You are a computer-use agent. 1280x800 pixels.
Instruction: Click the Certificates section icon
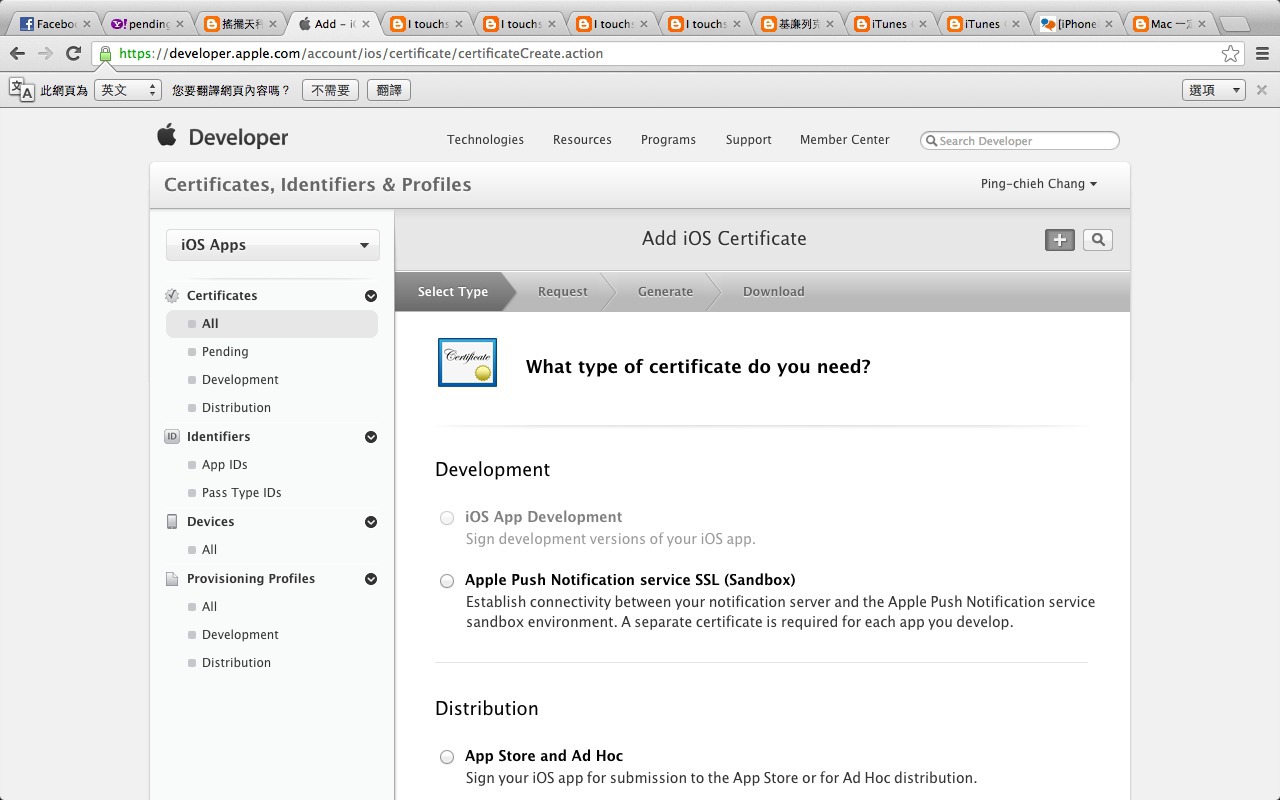pyautogui.click(x=172, y=296)
